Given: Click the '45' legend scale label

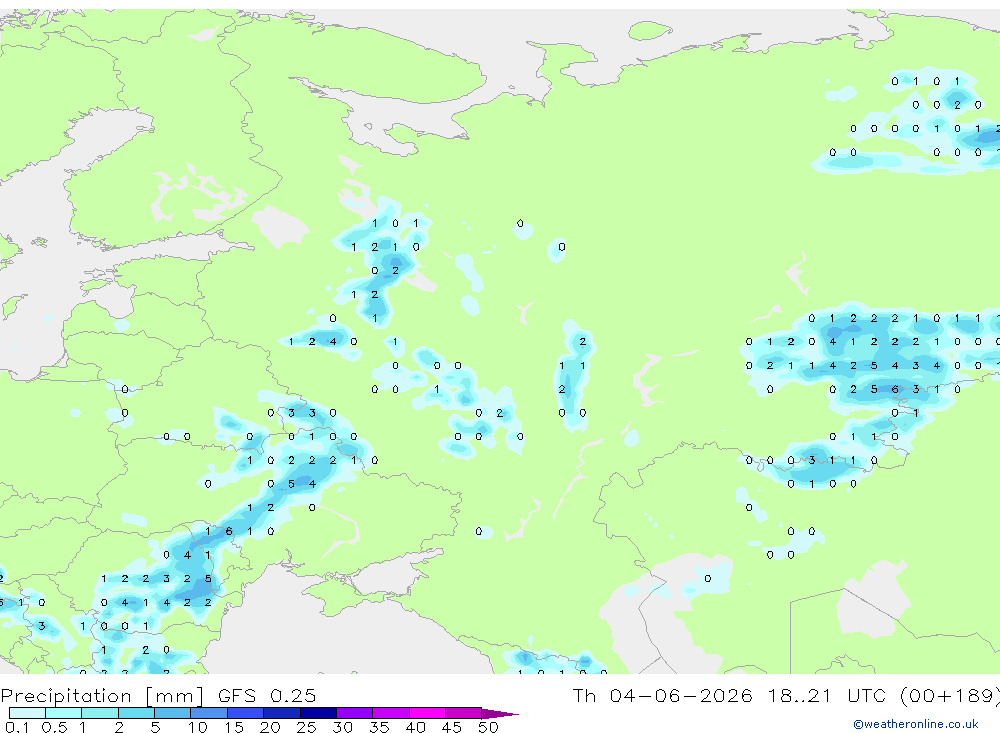Looking at the screenshot, I should coord(452,727).
